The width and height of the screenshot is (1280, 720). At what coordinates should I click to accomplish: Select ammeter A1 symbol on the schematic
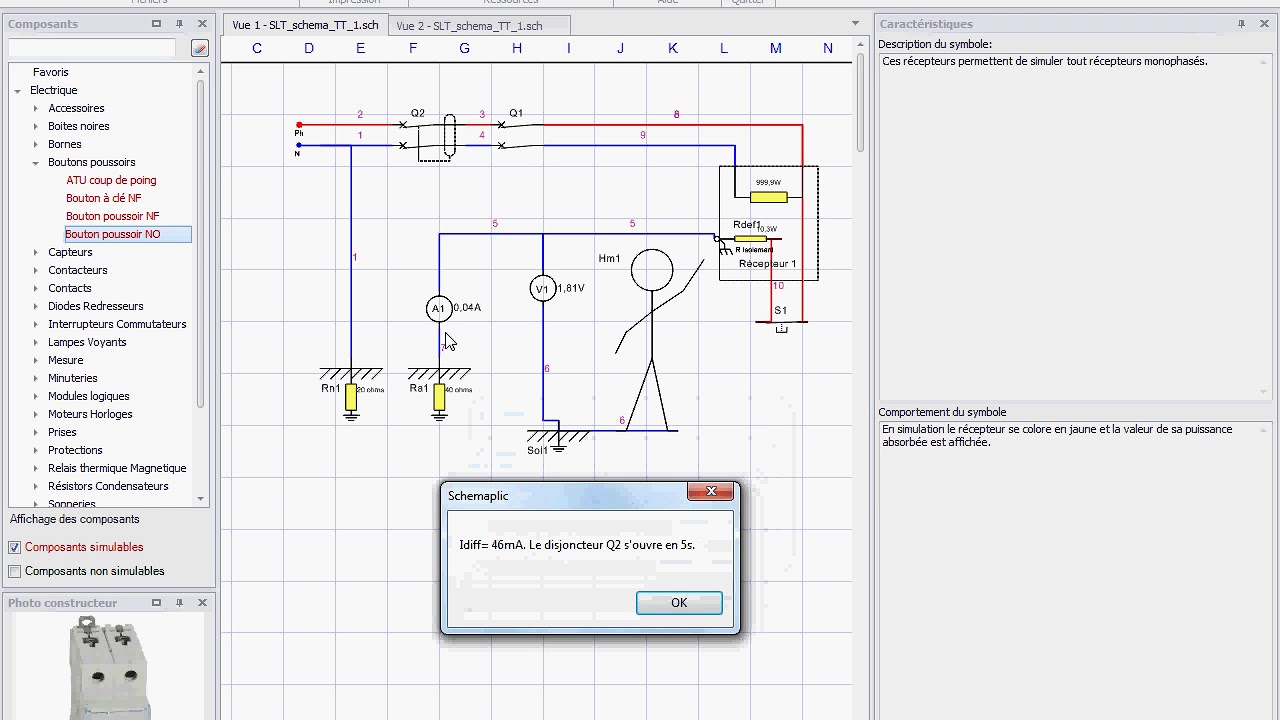click(x=438, y=309)
